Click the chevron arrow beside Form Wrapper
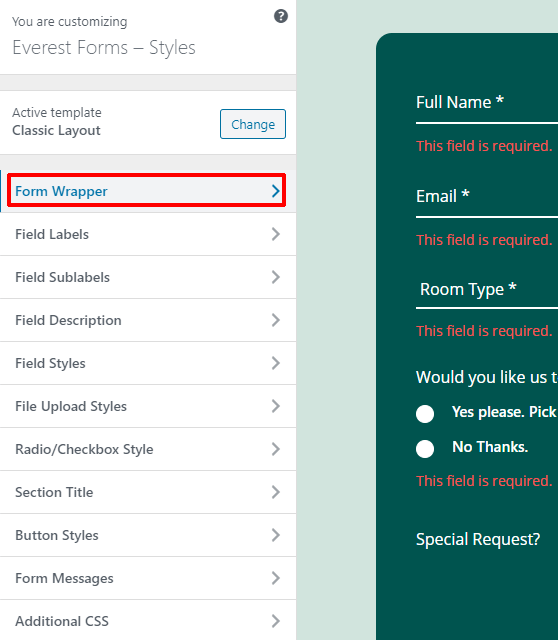The width and height of the screenshot is (558, 640). coord(276,191)
